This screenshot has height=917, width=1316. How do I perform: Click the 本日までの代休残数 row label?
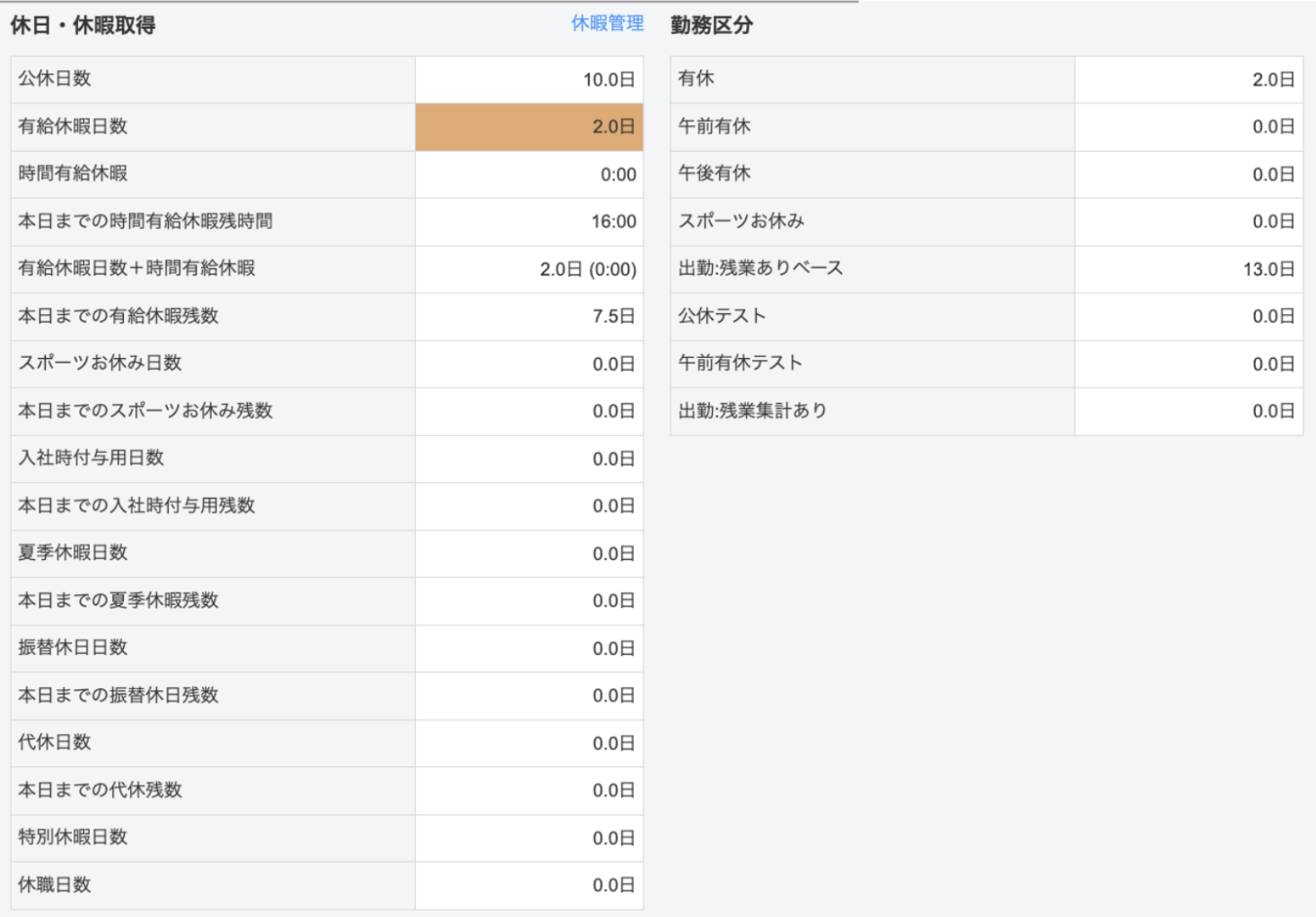(100, 790)
